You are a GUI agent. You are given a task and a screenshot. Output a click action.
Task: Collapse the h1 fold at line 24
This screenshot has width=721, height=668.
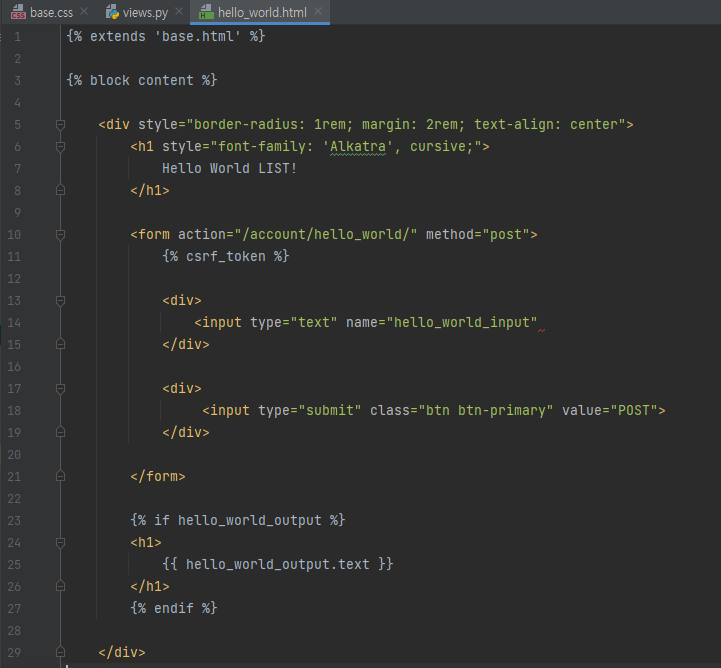[x=60, y=542]
